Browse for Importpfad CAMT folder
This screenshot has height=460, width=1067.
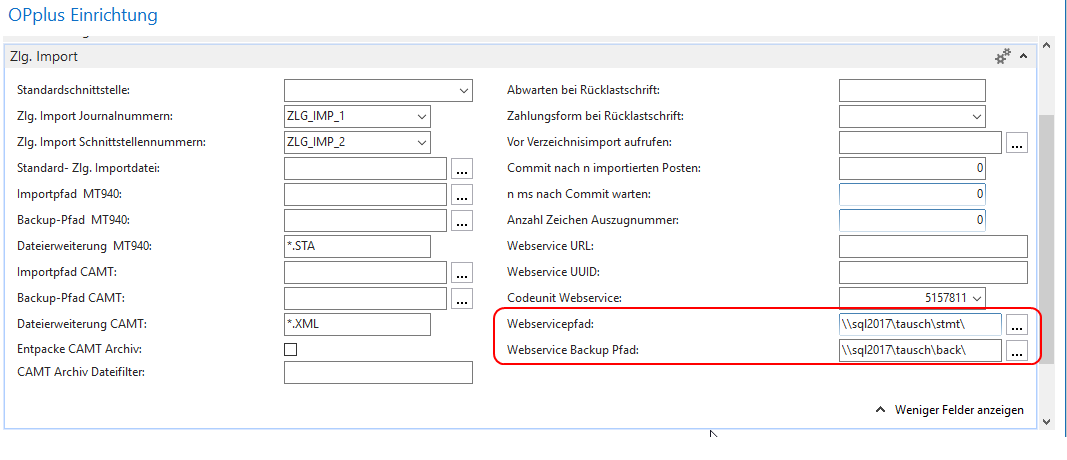coord(462,272)
